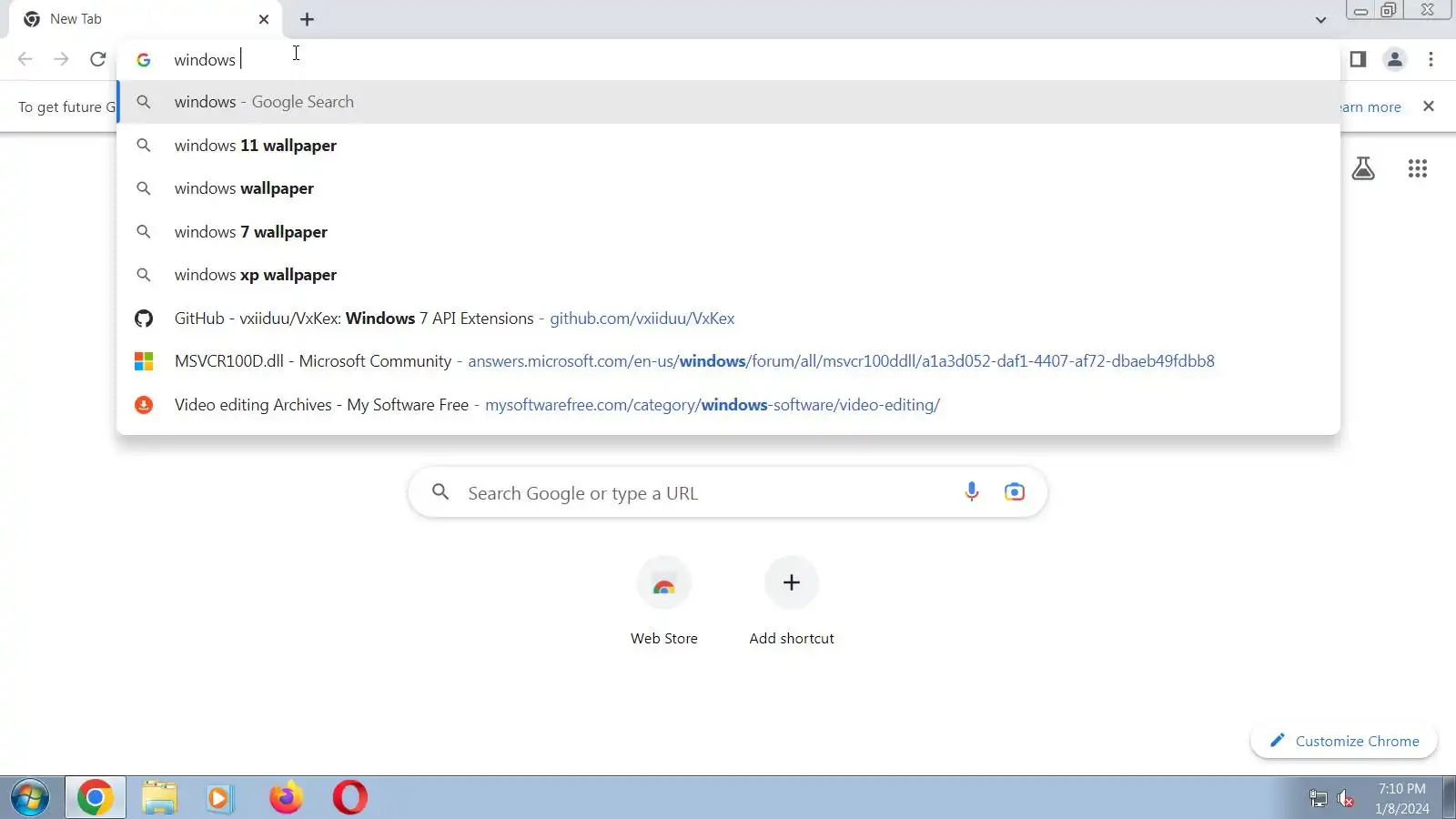Open File Explorer from taskbar
The width and height of the screenshot is (1456, 819).
[159, 798]
